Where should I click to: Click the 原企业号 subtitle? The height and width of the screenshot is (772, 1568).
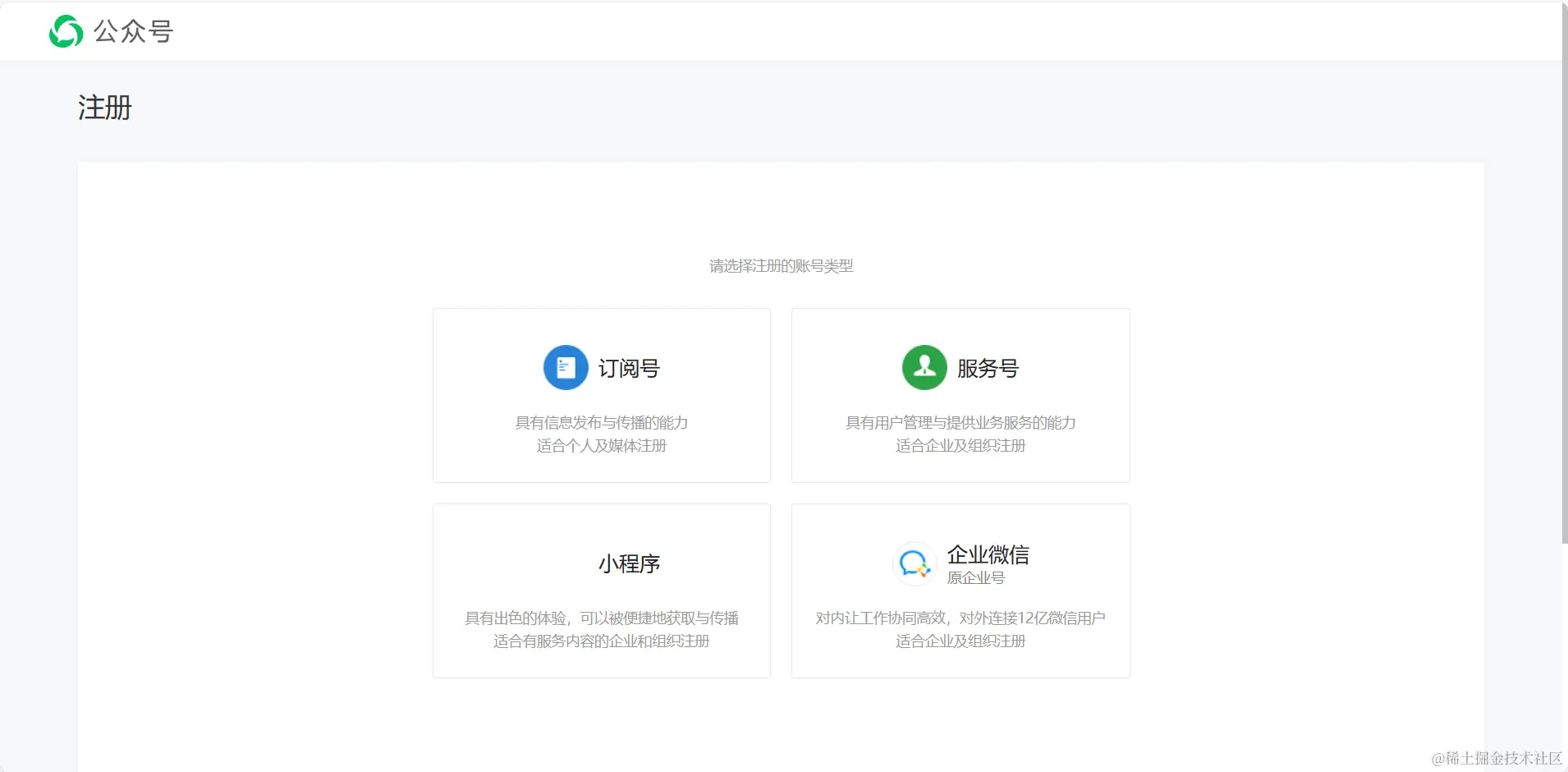976,577
